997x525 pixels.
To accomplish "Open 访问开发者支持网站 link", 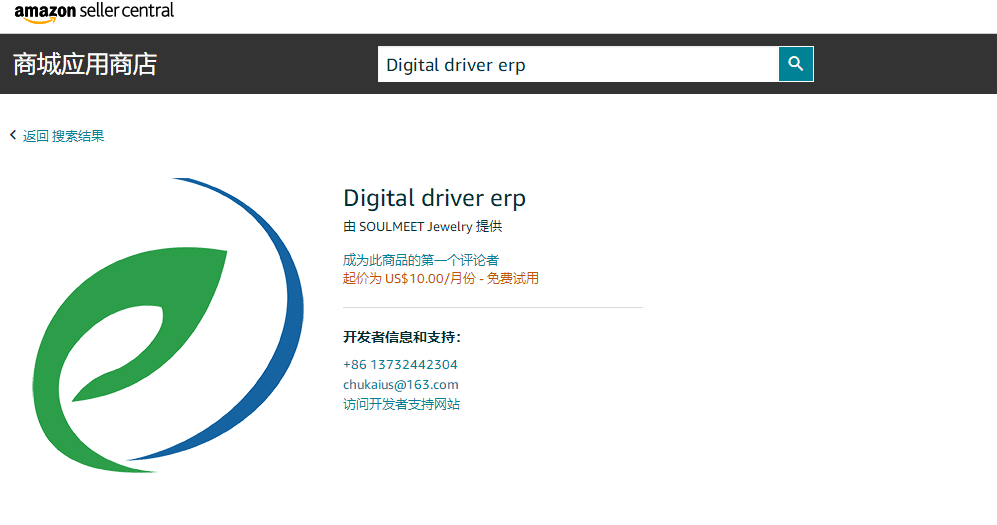I will (401, 404).
